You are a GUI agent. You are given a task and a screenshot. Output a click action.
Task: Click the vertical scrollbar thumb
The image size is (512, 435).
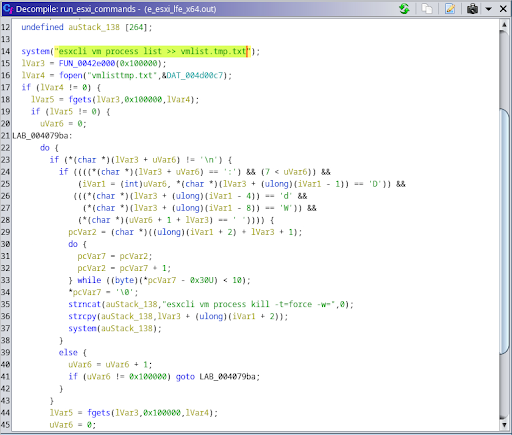pyautogui.click(x=504, y=231)
